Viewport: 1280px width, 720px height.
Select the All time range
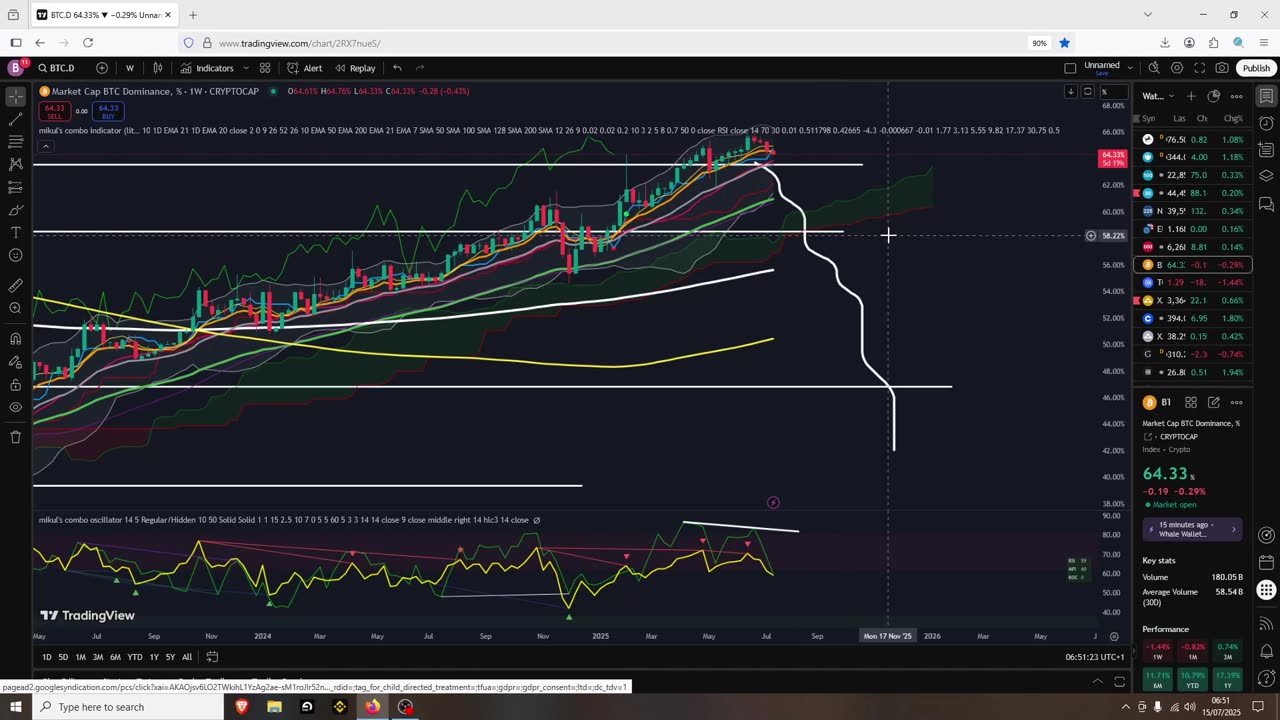187,657
